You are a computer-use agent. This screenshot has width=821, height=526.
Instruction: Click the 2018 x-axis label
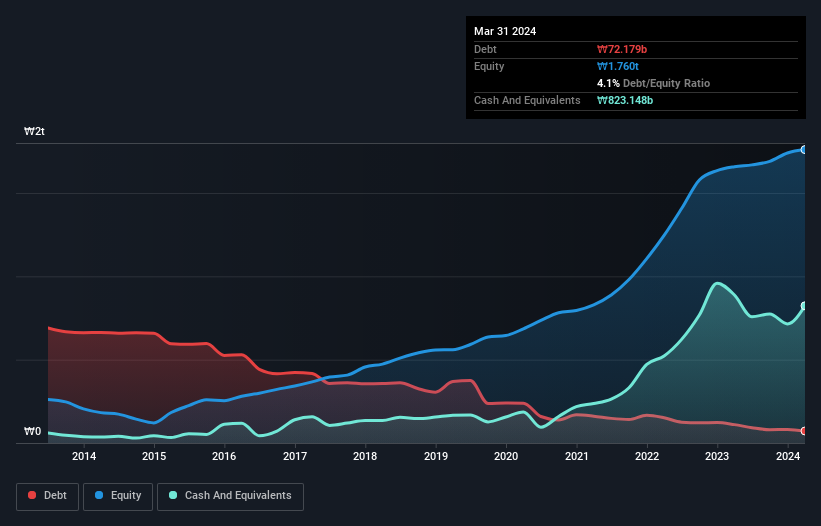click(365, 456)
